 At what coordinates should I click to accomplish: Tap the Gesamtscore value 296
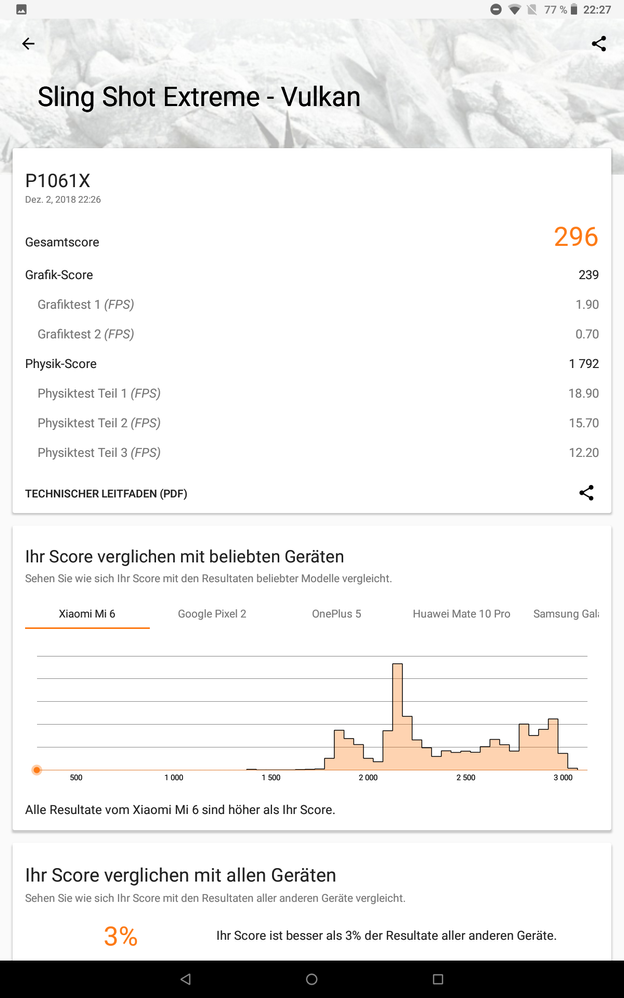[576, 237]
